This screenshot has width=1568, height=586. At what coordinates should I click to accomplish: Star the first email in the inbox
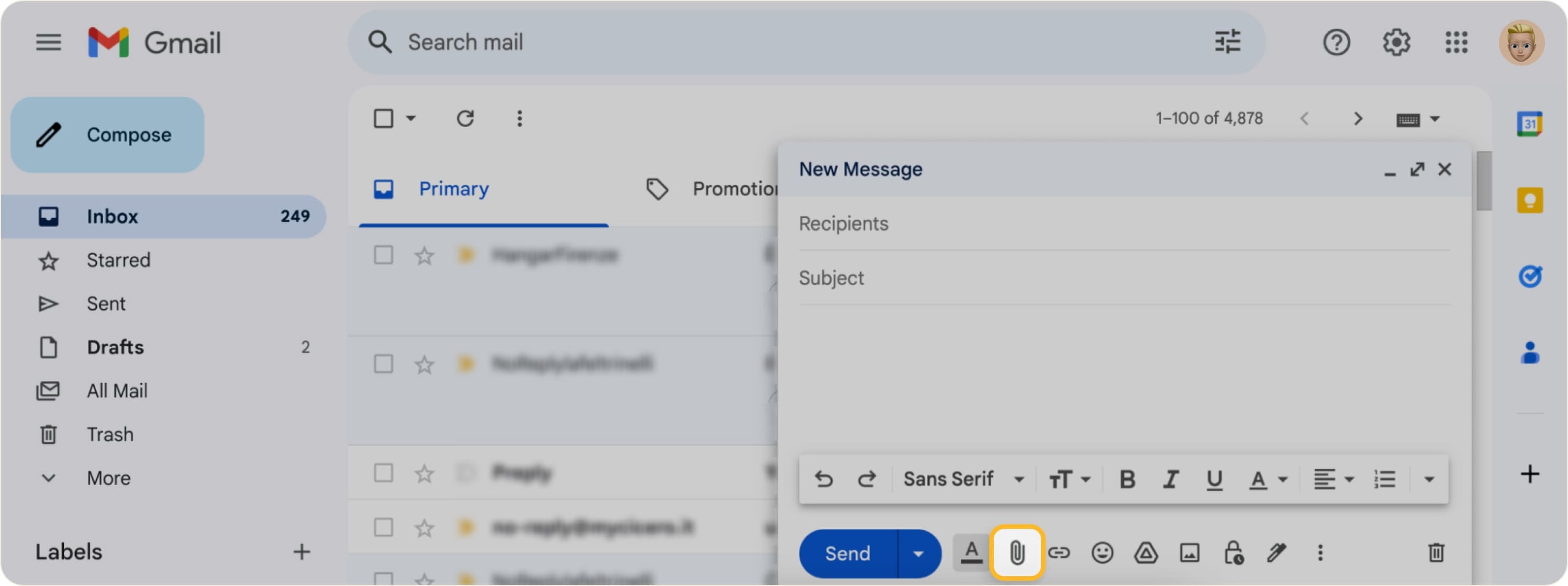(423, 256)
